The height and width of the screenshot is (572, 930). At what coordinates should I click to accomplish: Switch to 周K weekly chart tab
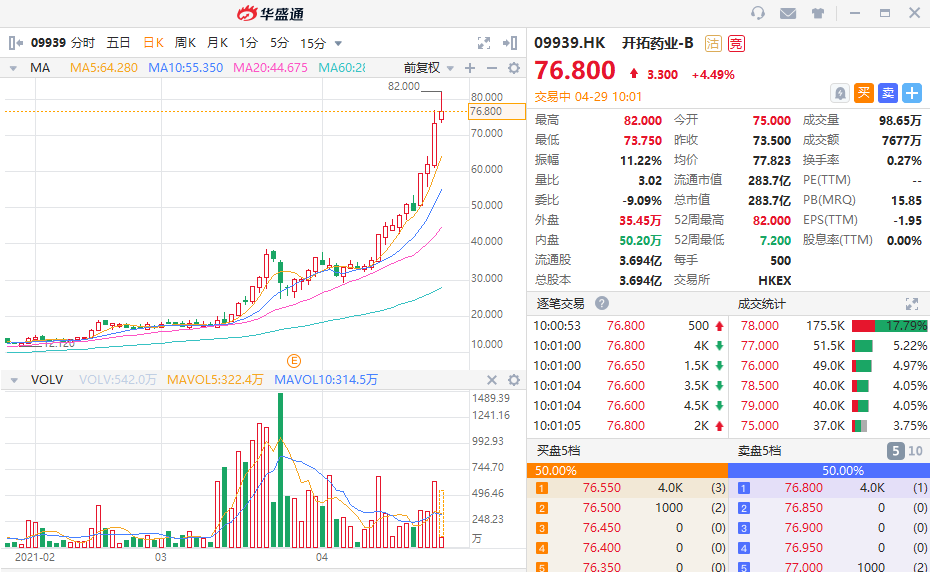tap(186, 43)
